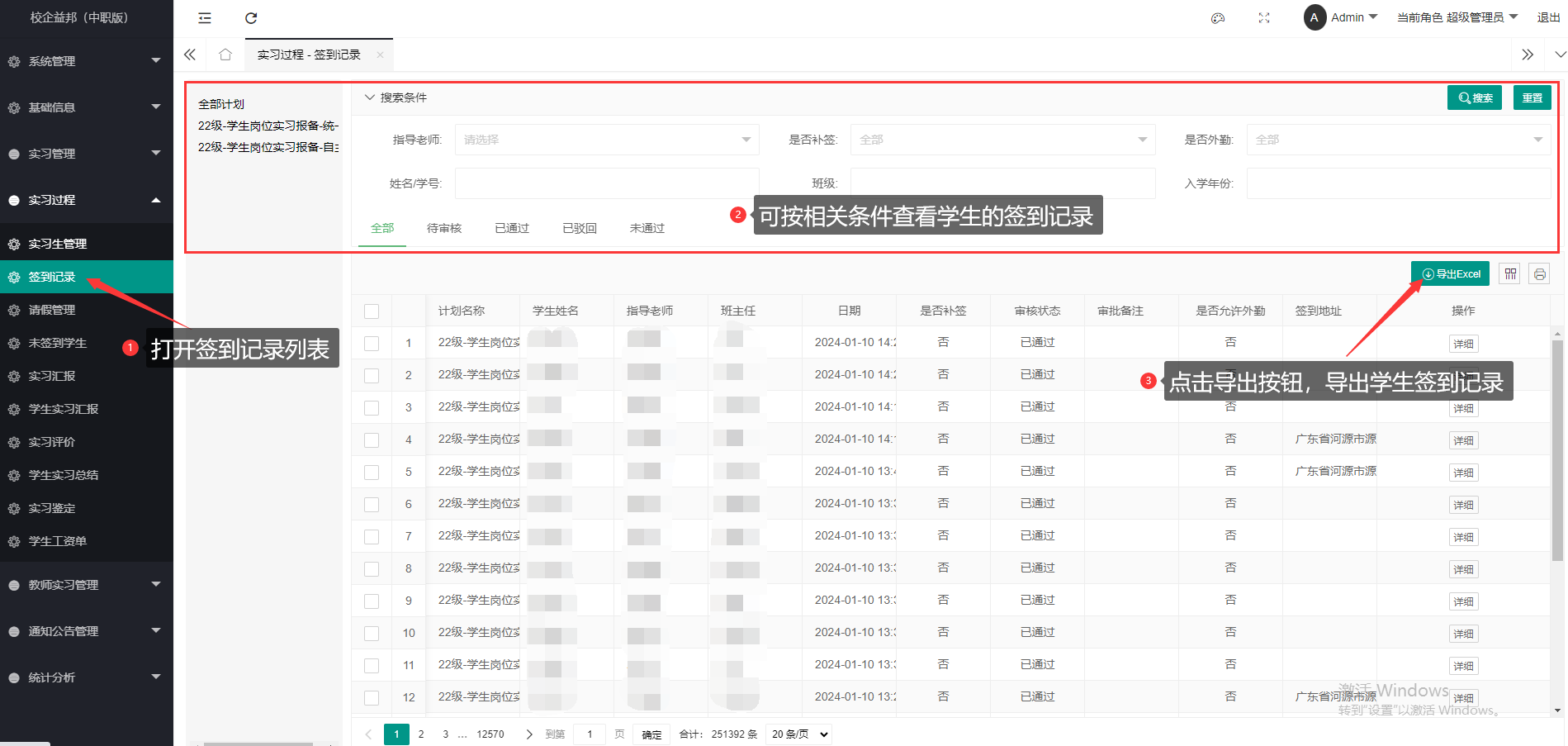
Task: Tick the checkbox for row 1
Action: pos(372,344)
